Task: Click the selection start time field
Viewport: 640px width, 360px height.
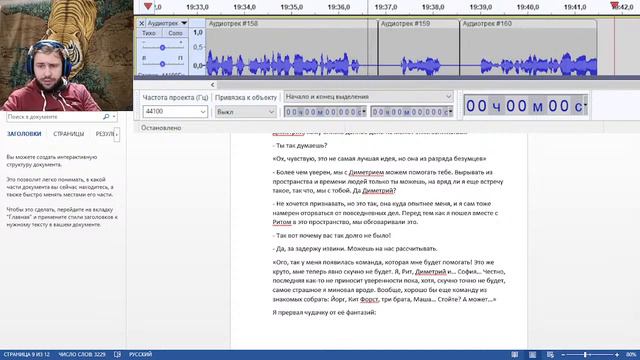Action: pos(322,112)
